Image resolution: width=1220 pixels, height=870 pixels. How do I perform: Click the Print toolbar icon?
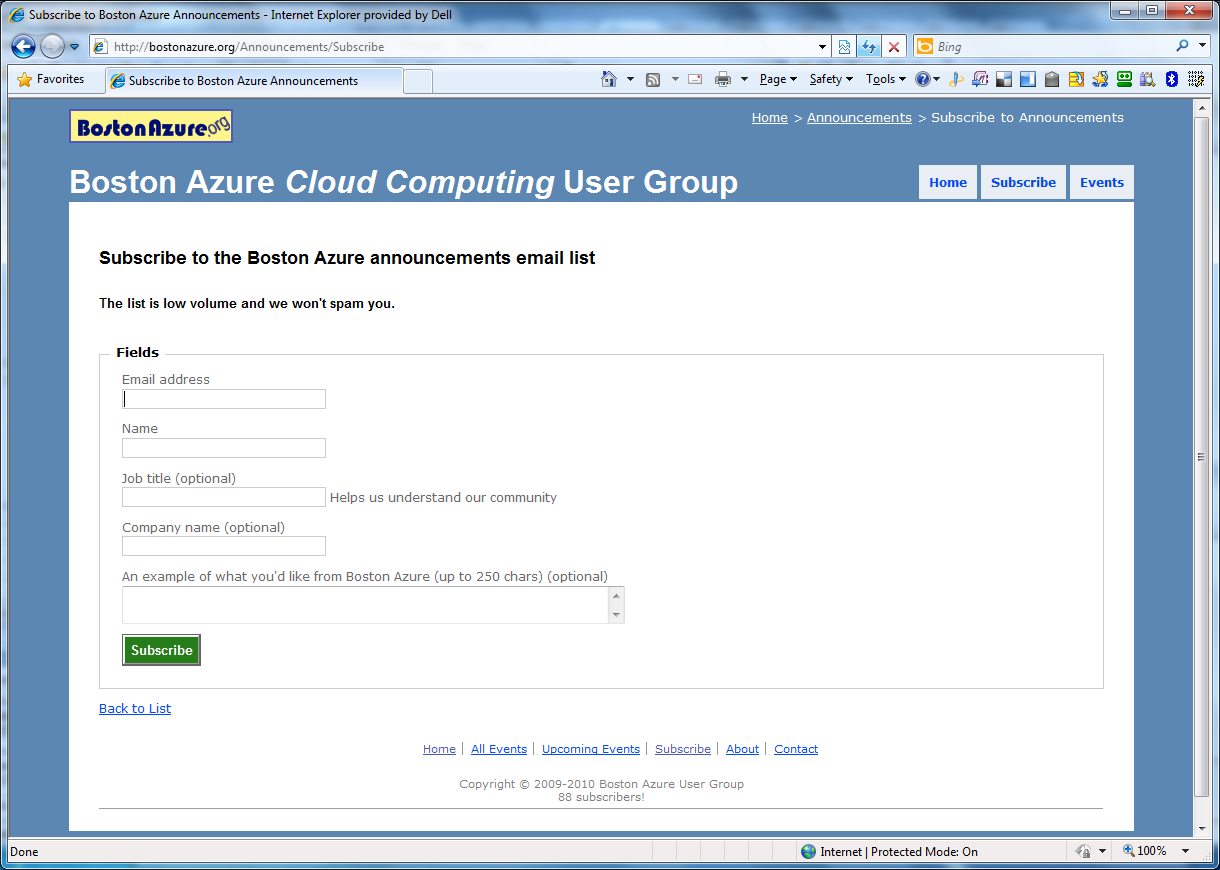[722, 79]
